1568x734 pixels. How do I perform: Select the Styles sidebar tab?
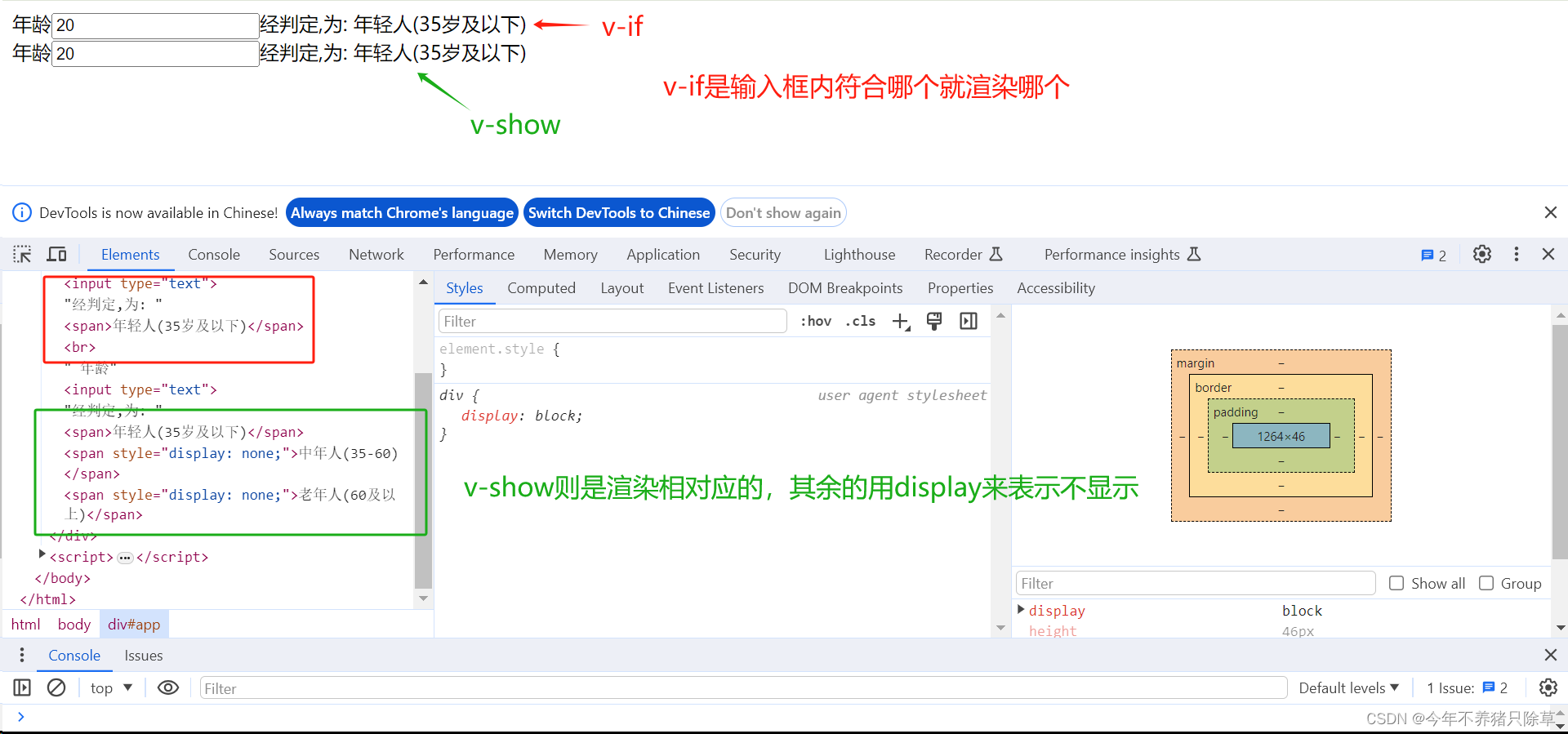(x=465, y=288)
